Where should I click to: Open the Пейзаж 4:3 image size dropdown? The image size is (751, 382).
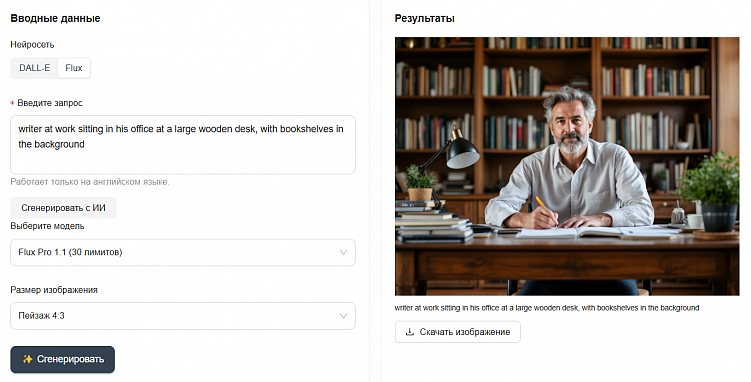[x=183, y=316]
